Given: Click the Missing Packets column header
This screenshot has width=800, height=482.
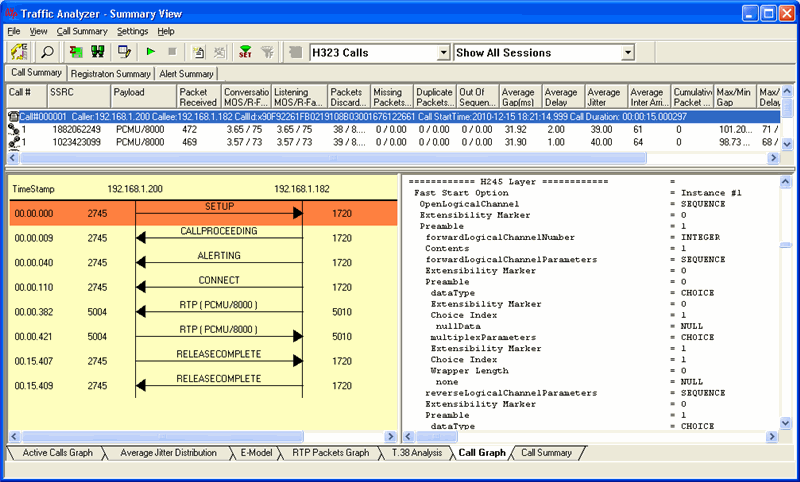Looking at the screenshot, I should [391, 97].
